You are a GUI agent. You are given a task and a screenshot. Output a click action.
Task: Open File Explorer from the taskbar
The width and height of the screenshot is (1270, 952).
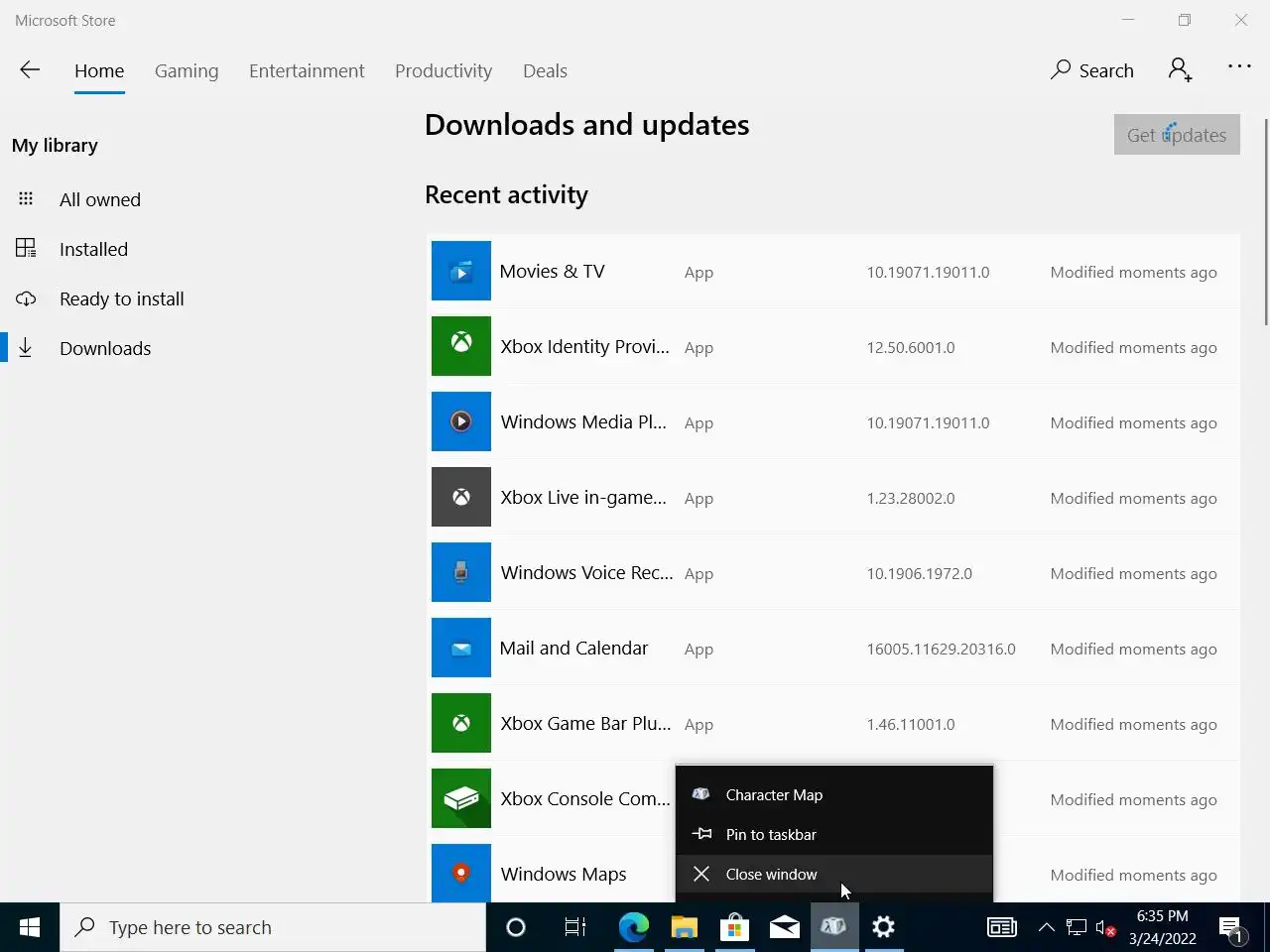click(x=685, y=927)
